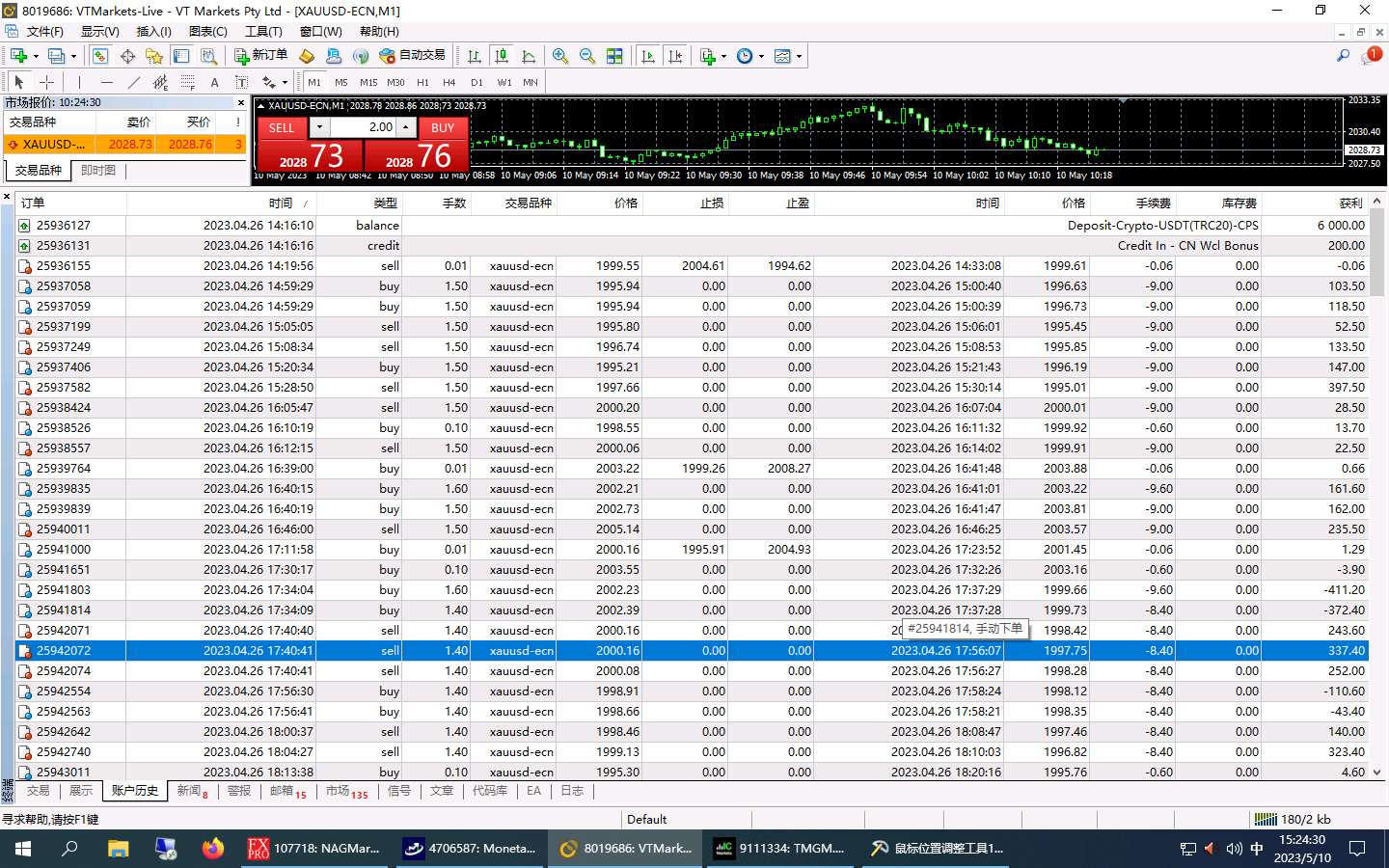
Task: Click the red SELL button
Action: click(282, 127)
